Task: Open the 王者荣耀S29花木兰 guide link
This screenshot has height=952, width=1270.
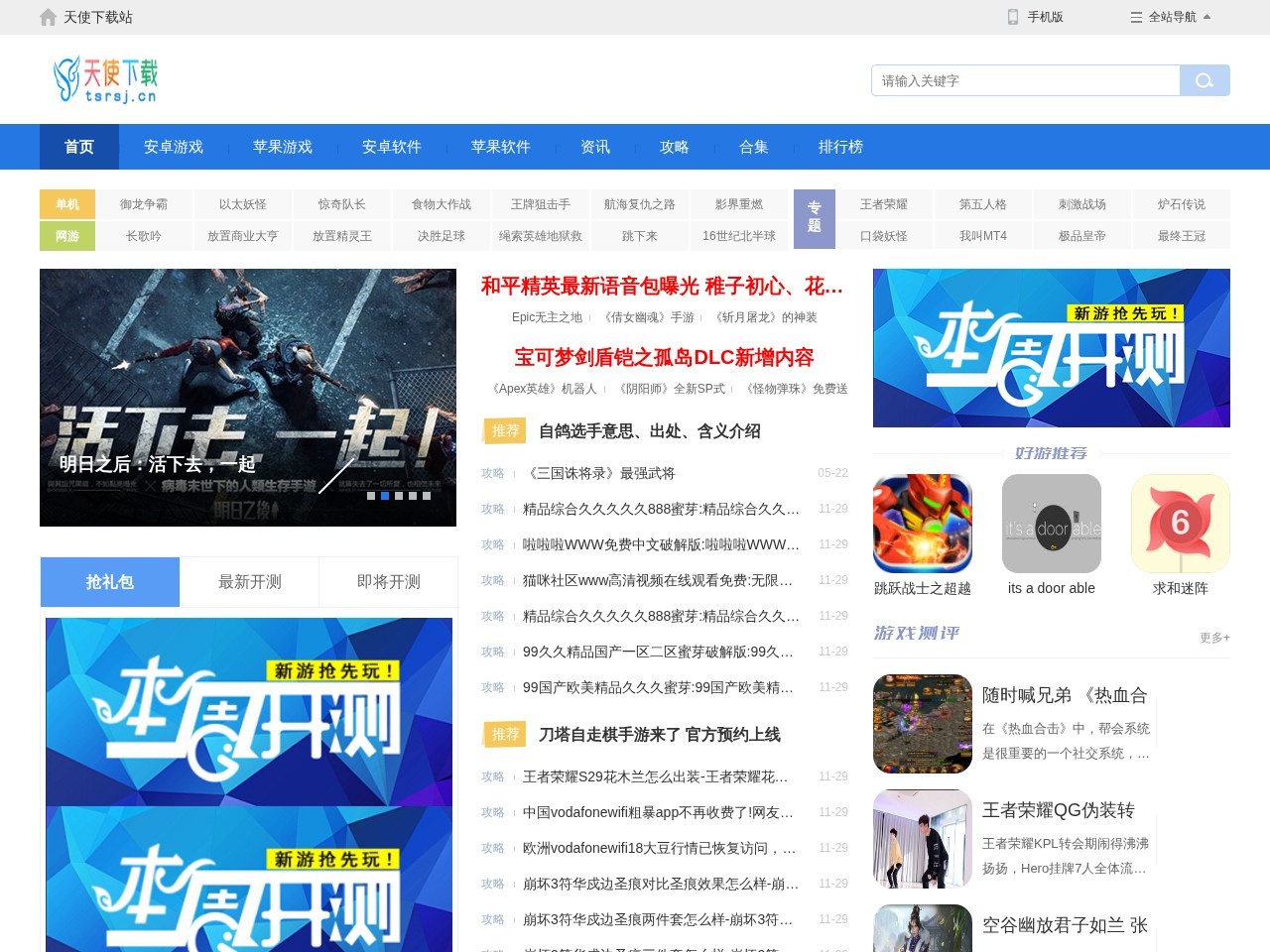Action: click(656, 776)
